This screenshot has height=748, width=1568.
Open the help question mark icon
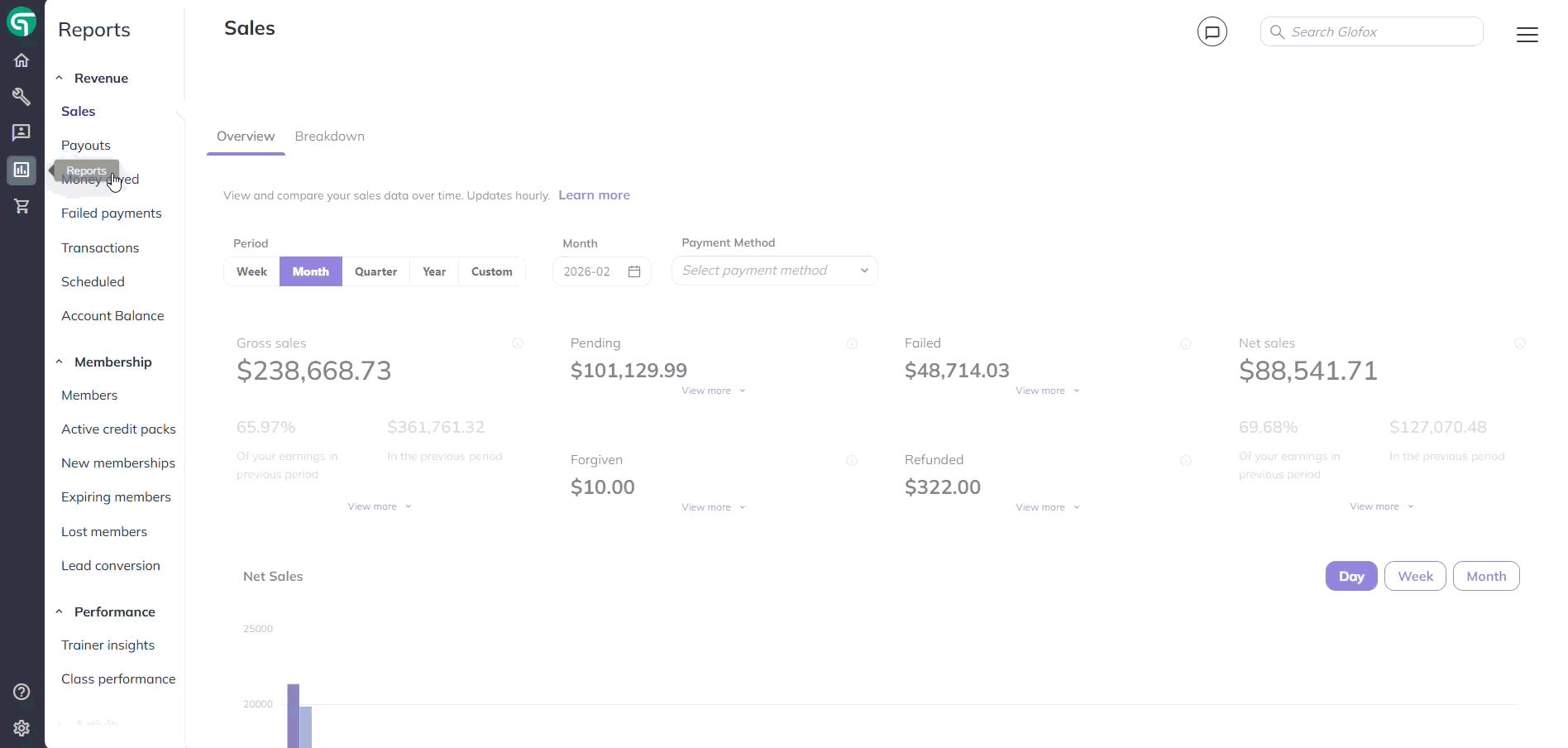tap(22, 692)
